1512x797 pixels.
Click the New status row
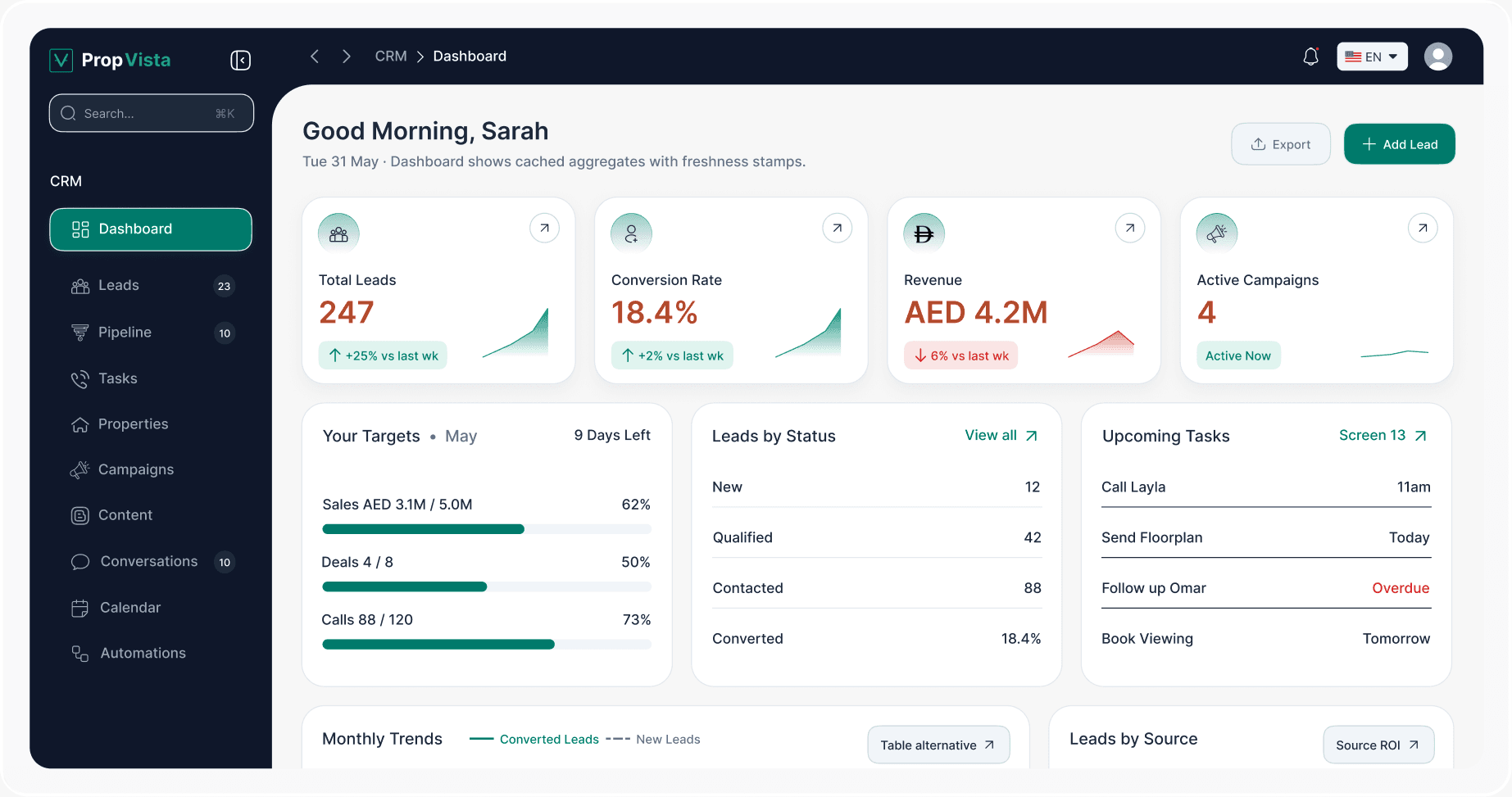tap(877, 487)
